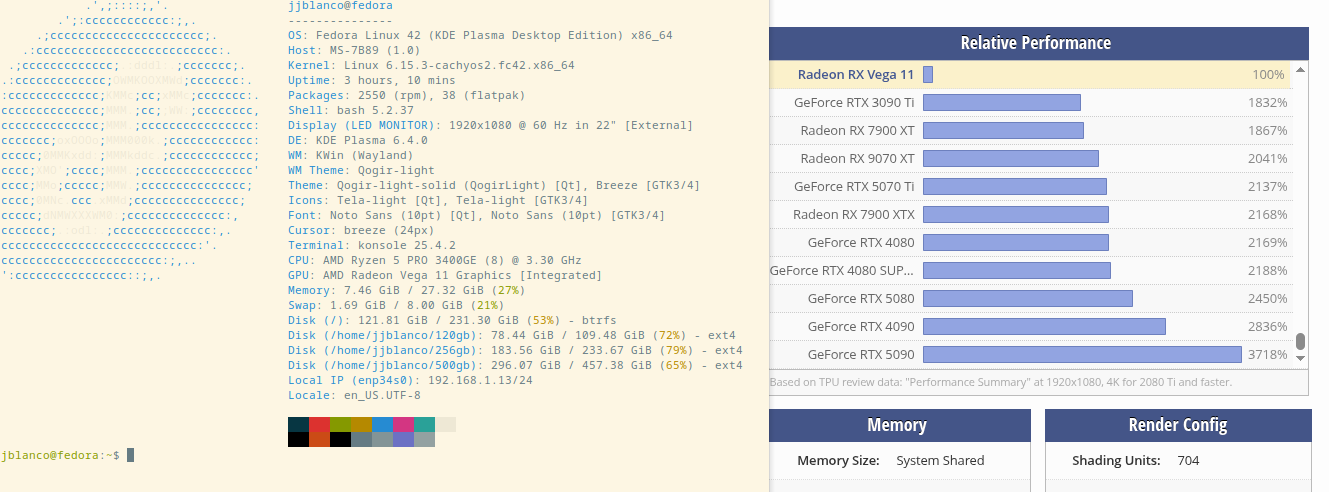This screenshot has height=492, width=1329.
Task: Click the 'jjblanco@fedora' title line in terminal
Action: click(x=340, y=6)
